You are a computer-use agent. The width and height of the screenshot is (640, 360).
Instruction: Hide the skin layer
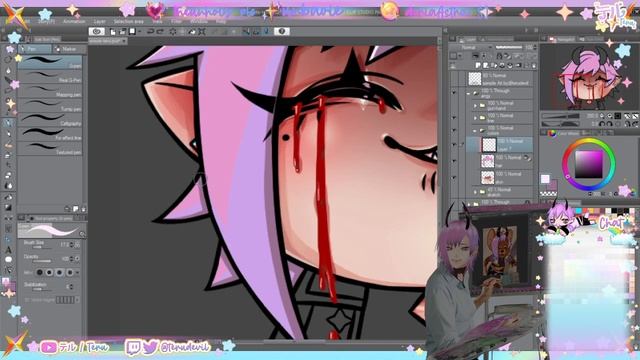tap(454, 178)
